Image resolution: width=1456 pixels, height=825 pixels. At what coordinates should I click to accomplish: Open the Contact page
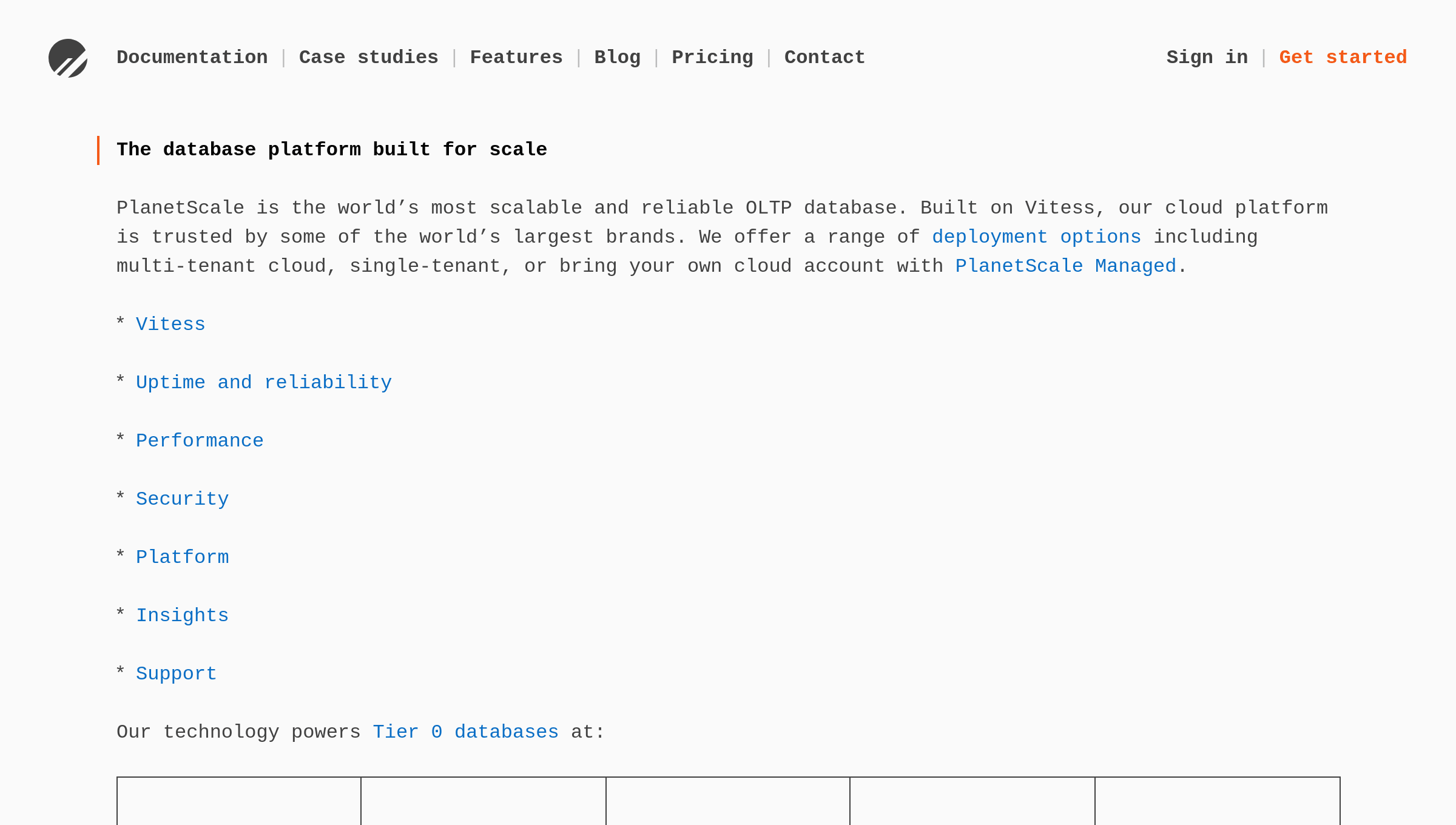point(824,57)
